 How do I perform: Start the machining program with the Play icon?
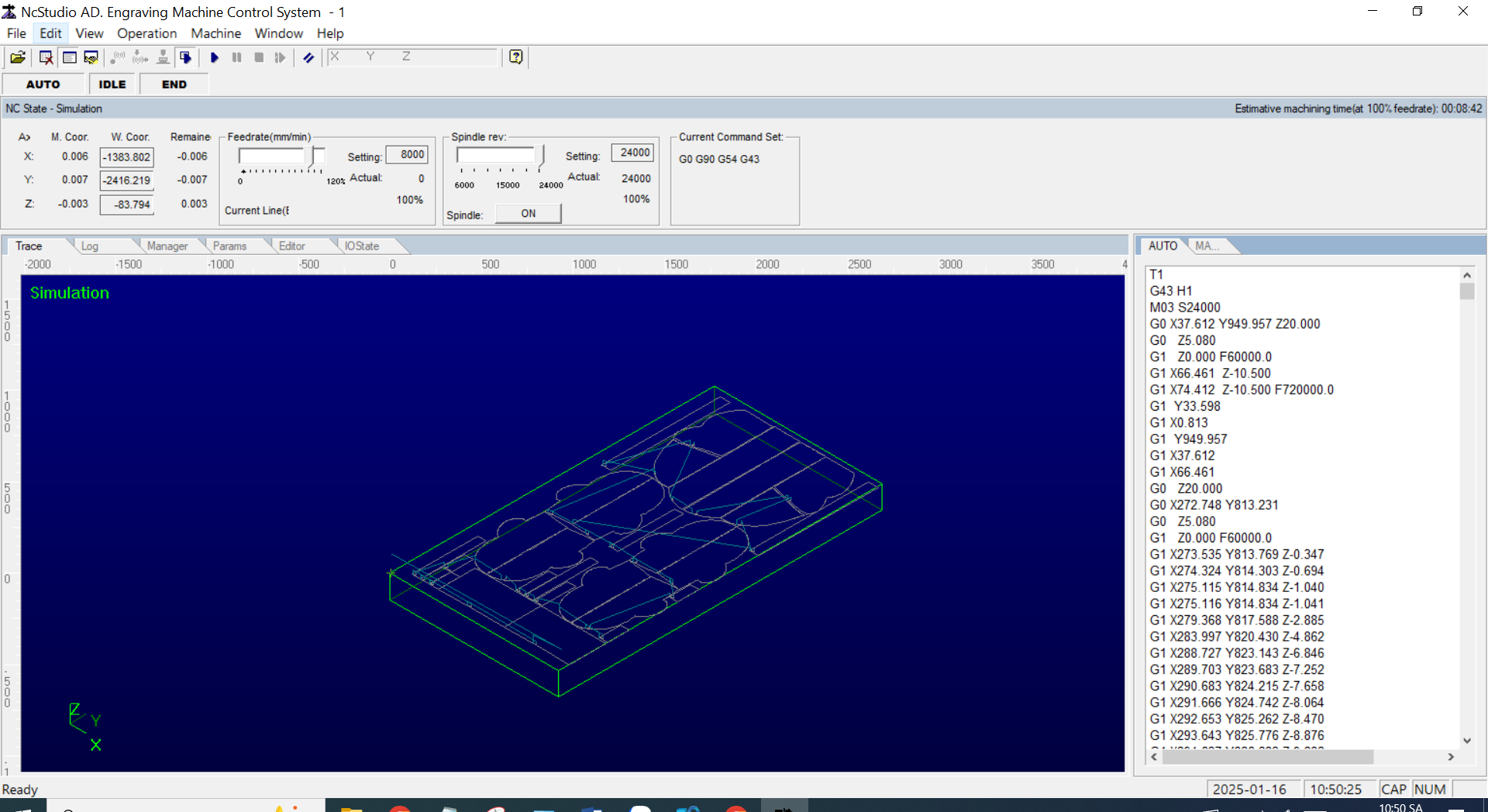tap(215, 57)
